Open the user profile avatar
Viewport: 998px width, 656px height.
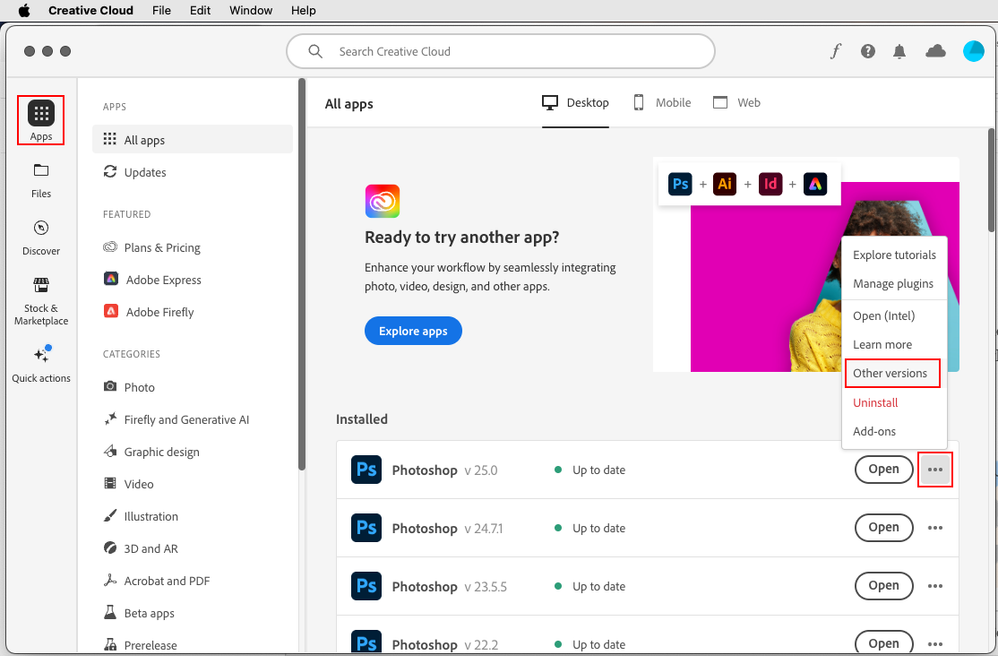click(973, 51)
